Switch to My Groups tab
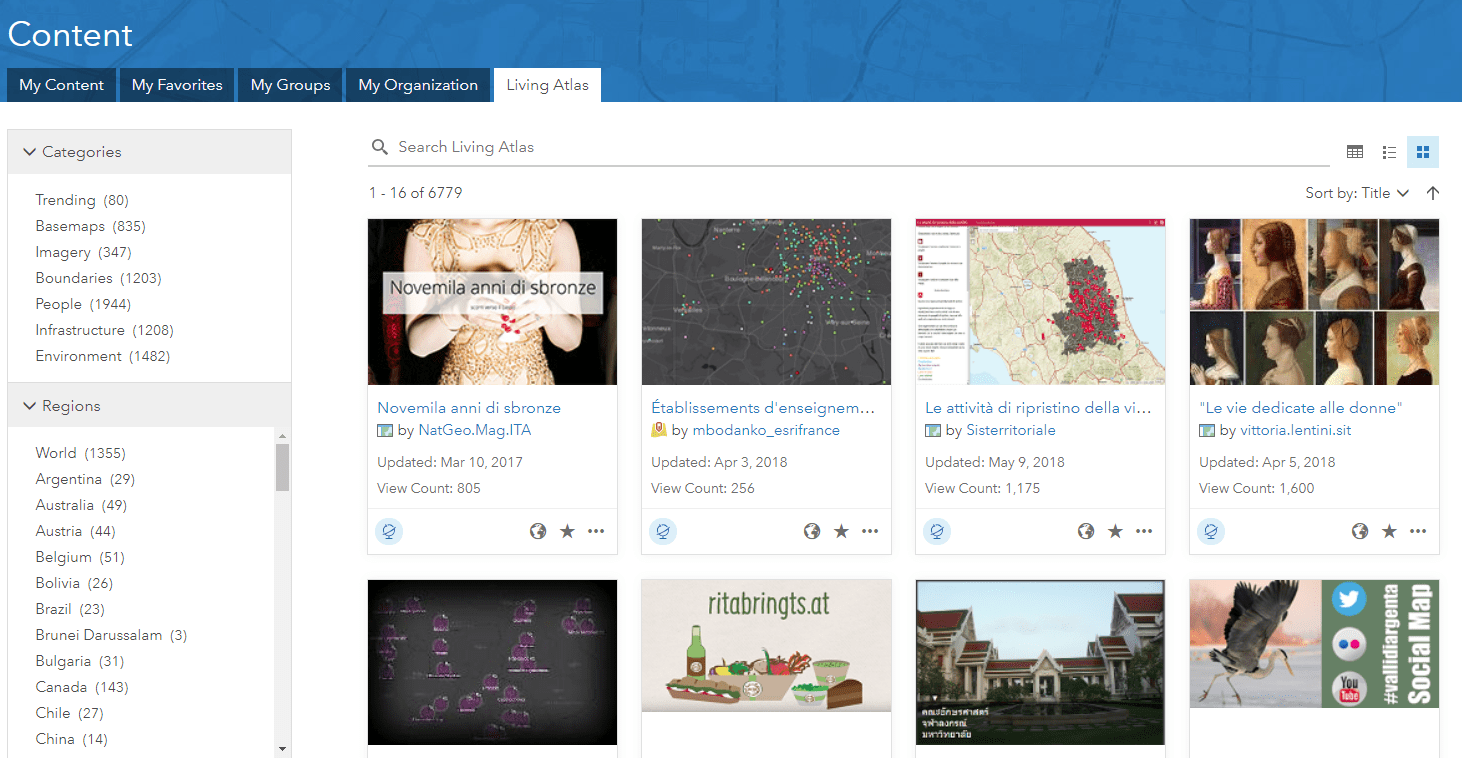This screenshot has width=1462, height=758. (x=290, y=85)
